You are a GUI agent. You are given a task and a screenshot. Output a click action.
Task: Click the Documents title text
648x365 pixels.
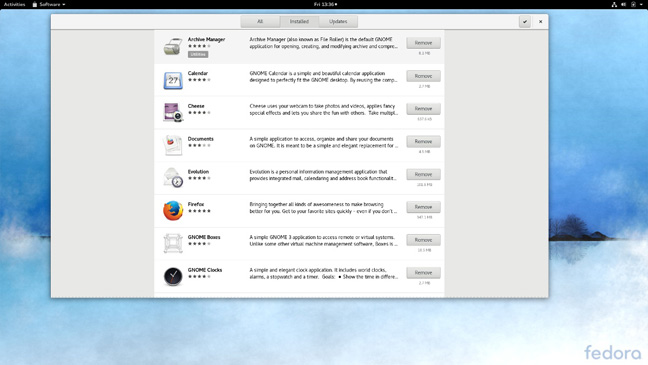pyautogui.click(x=200, y=139)
